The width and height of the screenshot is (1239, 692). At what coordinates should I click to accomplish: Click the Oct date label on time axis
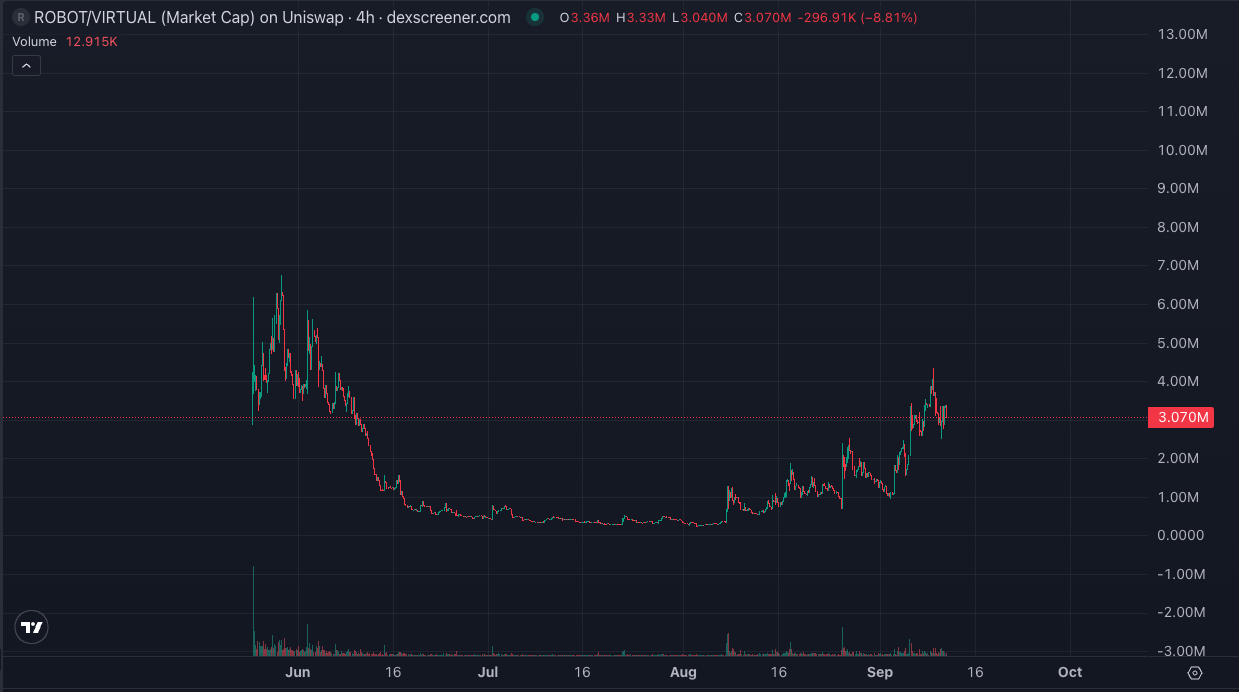point(1070,672)
